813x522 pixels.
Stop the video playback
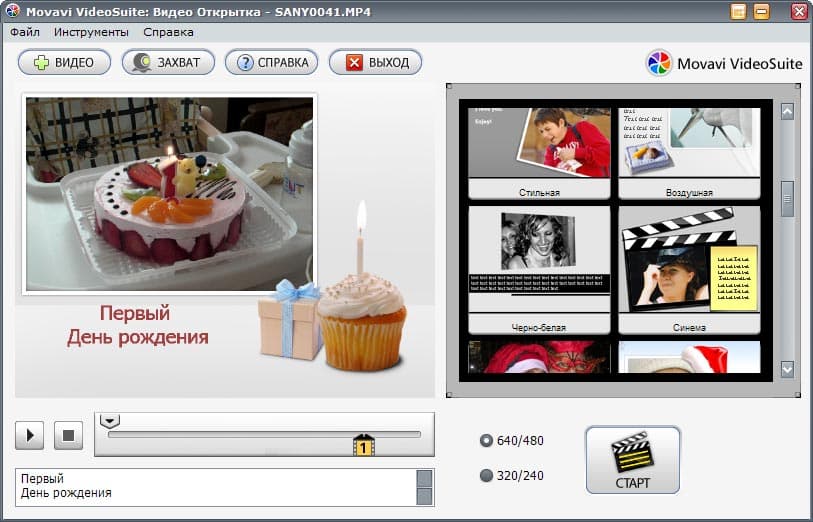(68, 435)
